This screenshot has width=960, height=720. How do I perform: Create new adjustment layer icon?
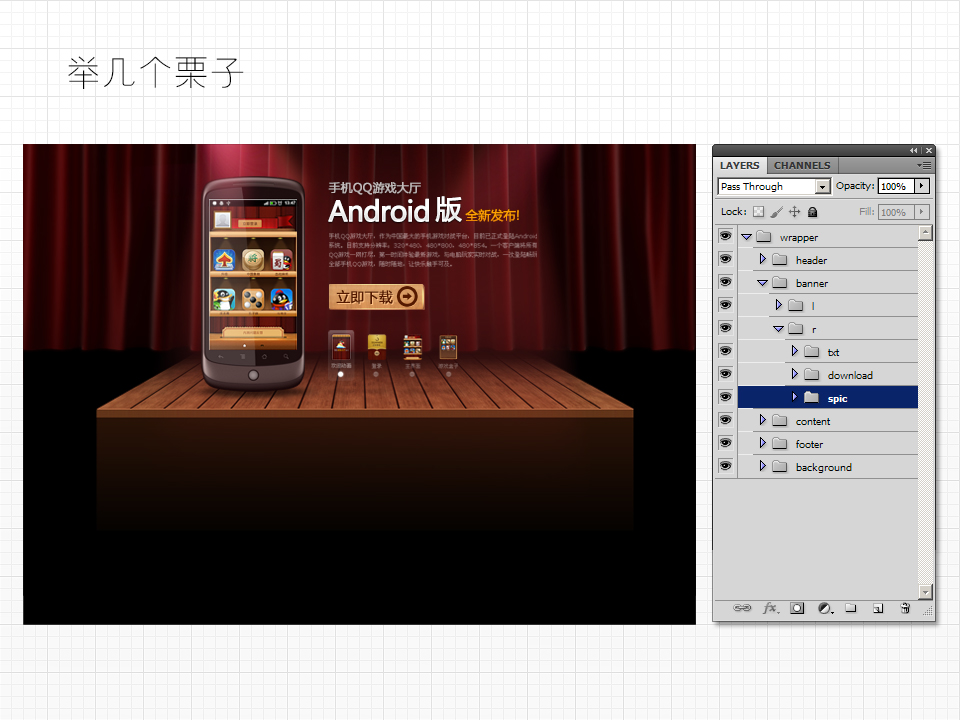click(825, 608)
